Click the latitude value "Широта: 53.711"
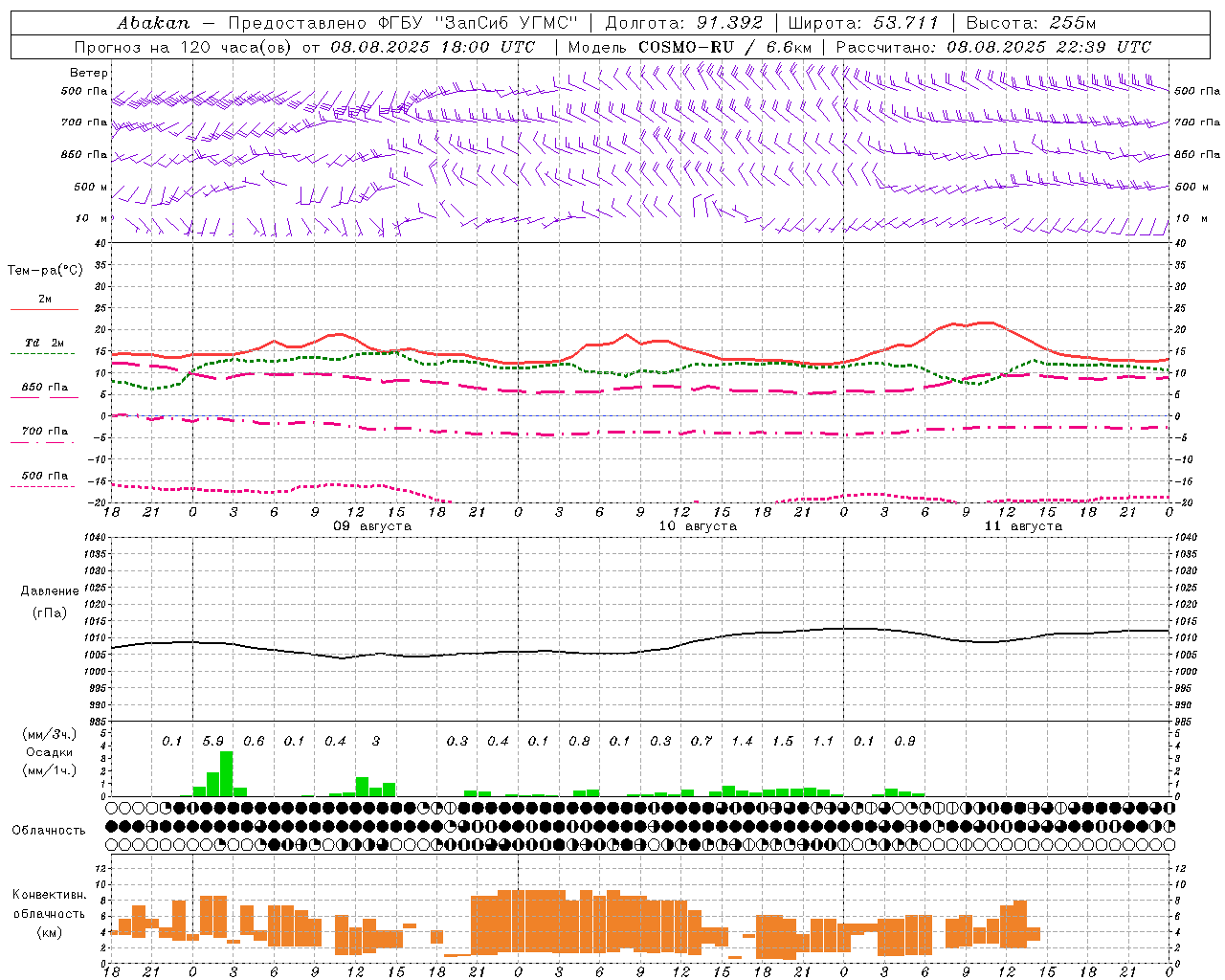Screen dimensions: 1225x980 click(x=864, y=23)
